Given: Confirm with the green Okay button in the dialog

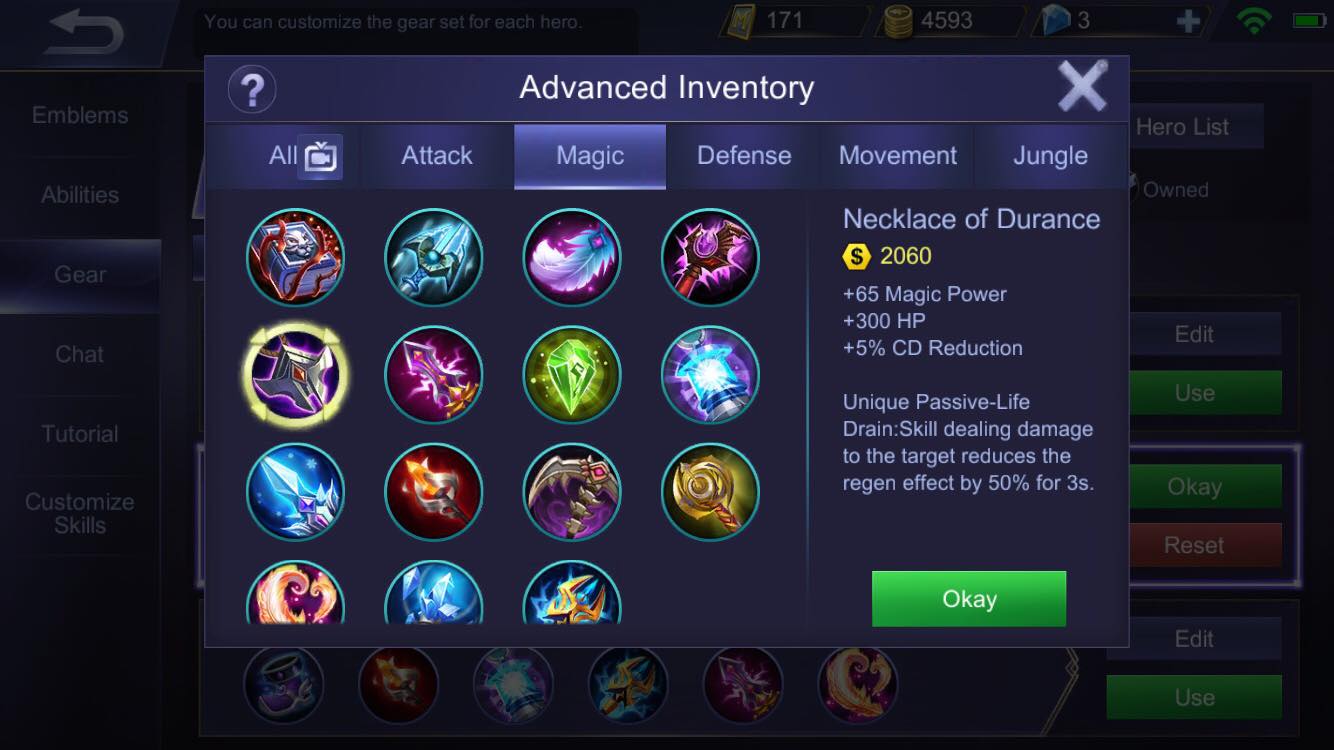Looking at the screenshot, I should (969, 599).
